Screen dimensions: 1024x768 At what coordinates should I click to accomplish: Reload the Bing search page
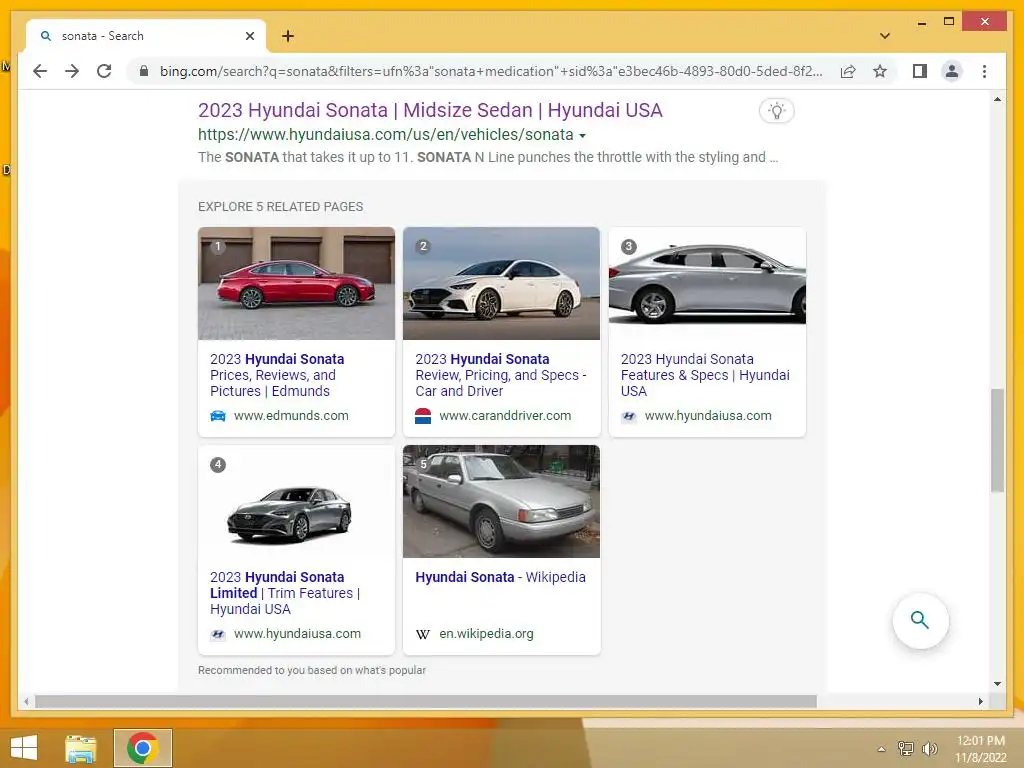coord(104,71)
